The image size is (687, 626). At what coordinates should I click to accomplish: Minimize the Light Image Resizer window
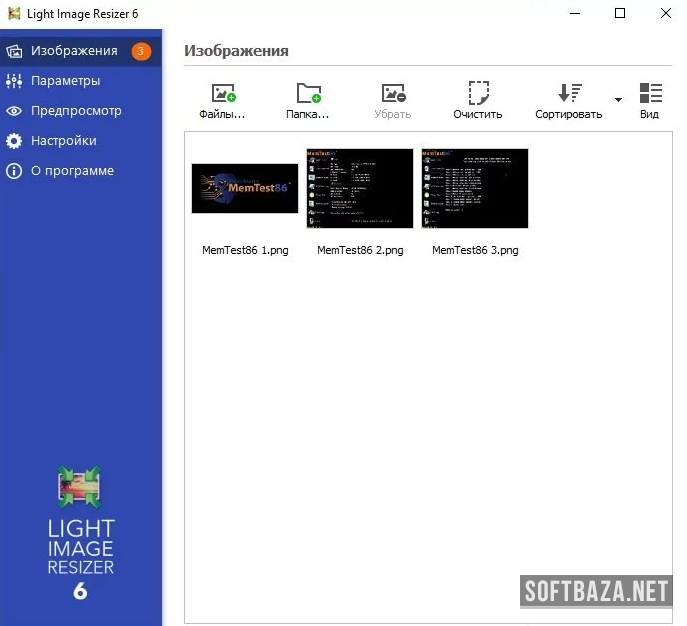tap(574, 13)
